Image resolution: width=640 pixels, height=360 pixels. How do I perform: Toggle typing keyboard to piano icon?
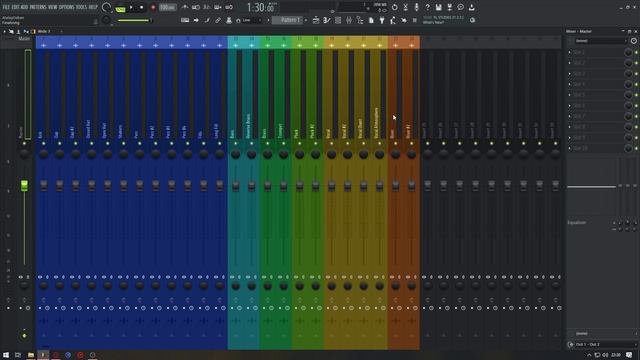[185, 20]
